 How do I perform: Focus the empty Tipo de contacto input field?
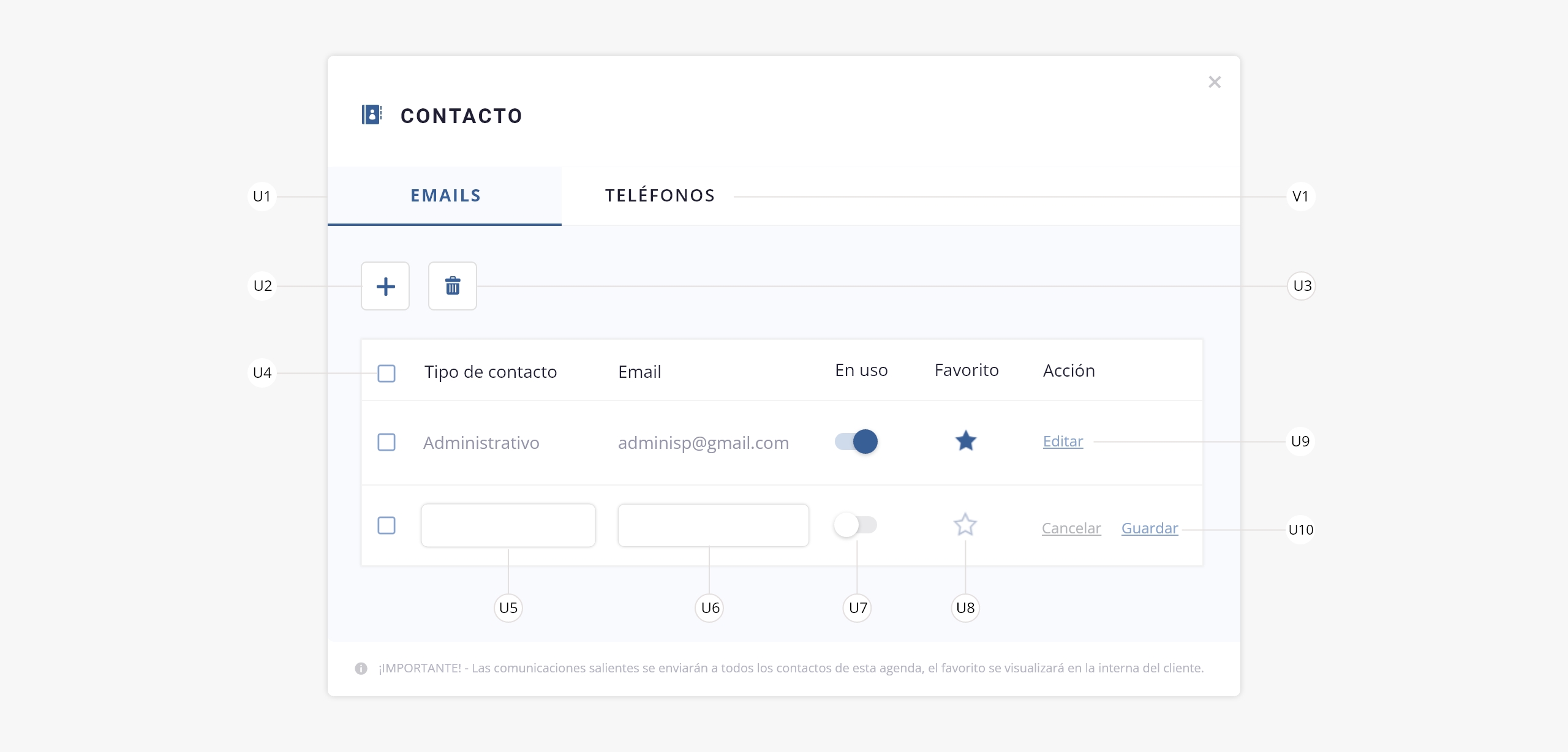click(508, 525)
